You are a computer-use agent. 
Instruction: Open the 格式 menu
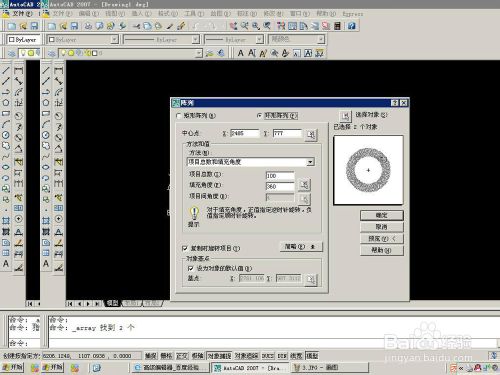168,14
